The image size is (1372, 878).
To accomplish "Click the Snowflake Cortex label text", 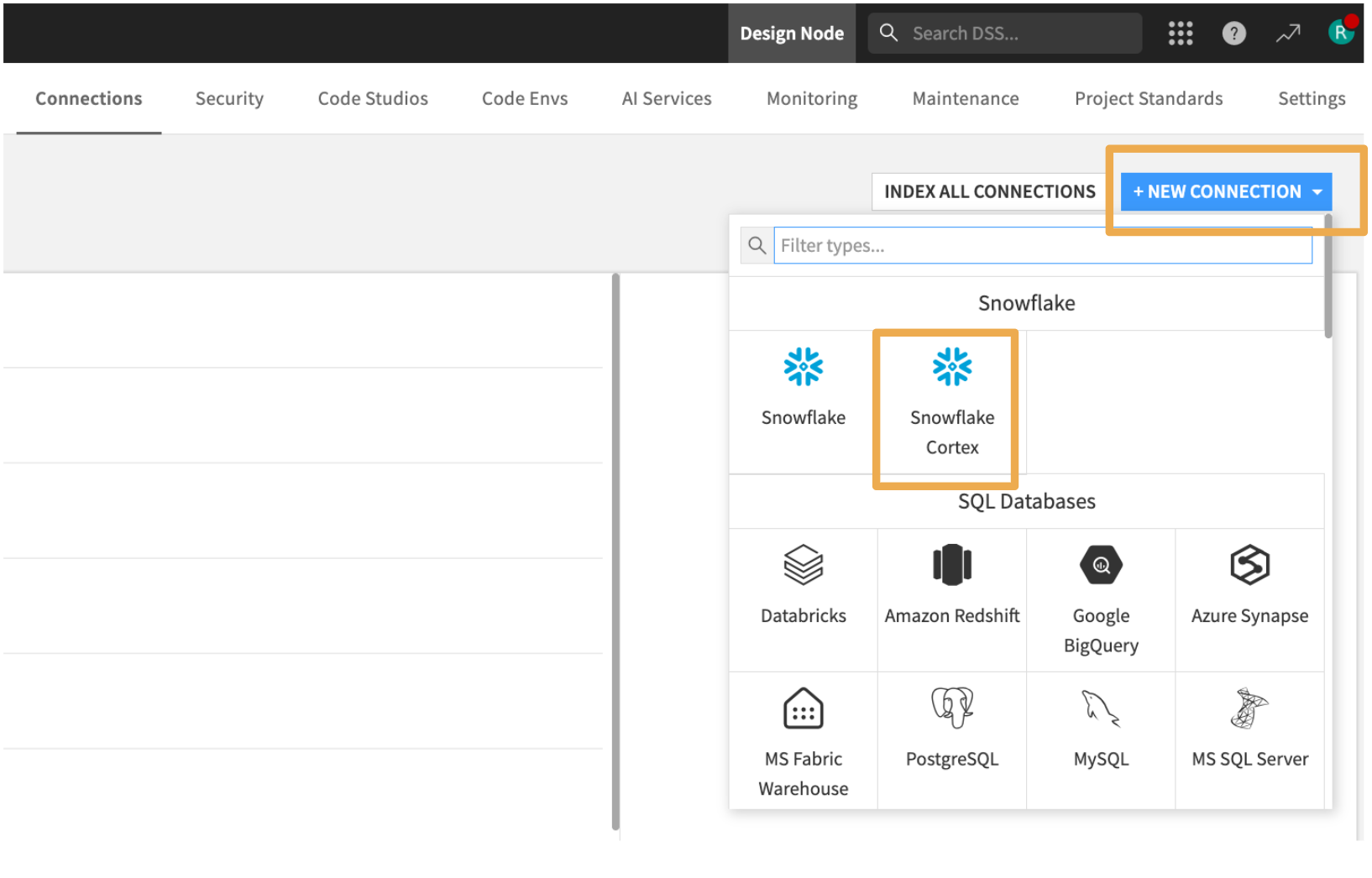I will (x=952, y=432).
